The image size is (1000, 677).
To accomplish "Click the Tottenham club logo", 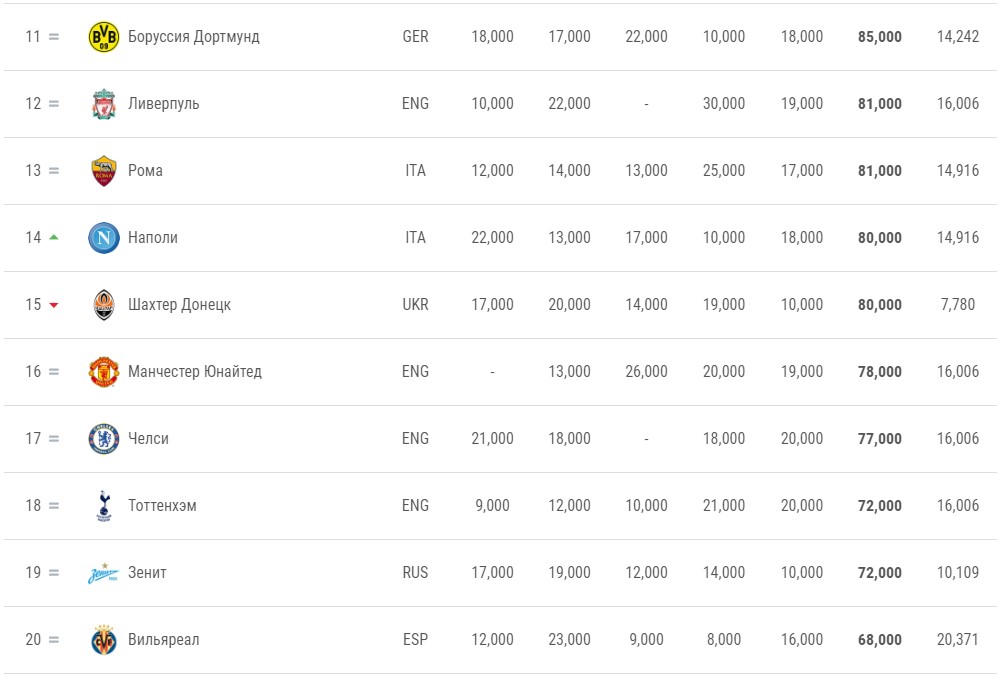I will 103,506.
